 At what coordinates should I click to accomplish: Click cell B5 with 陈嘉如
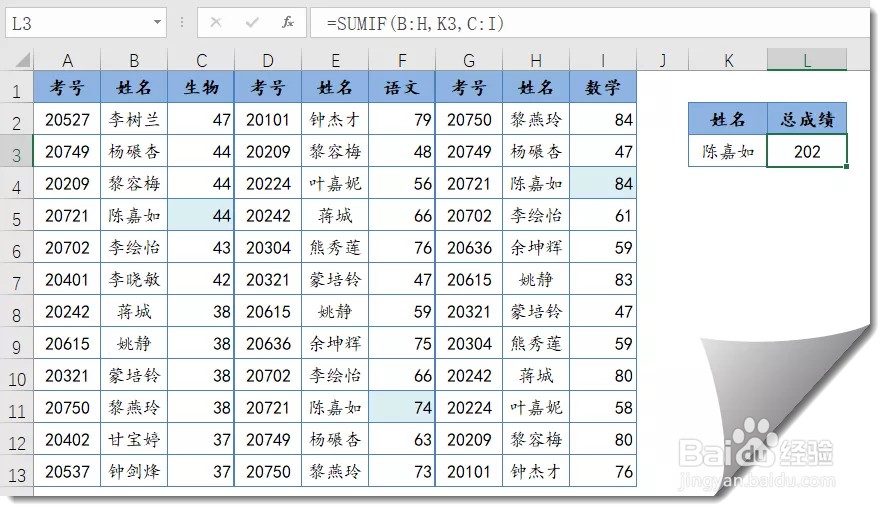click(x=134, y=215)
